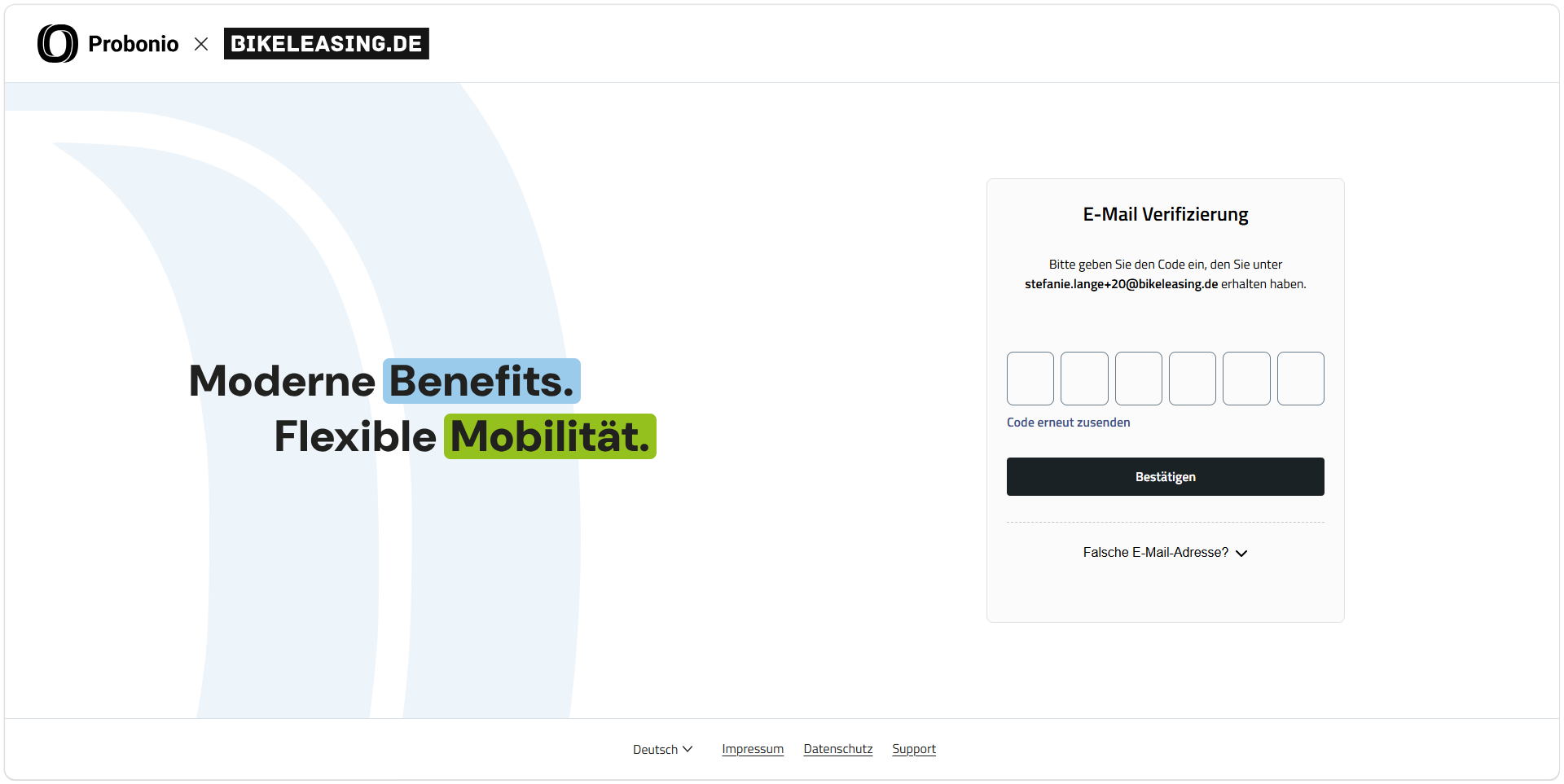Focus the second code digit box

[1084, 379]
